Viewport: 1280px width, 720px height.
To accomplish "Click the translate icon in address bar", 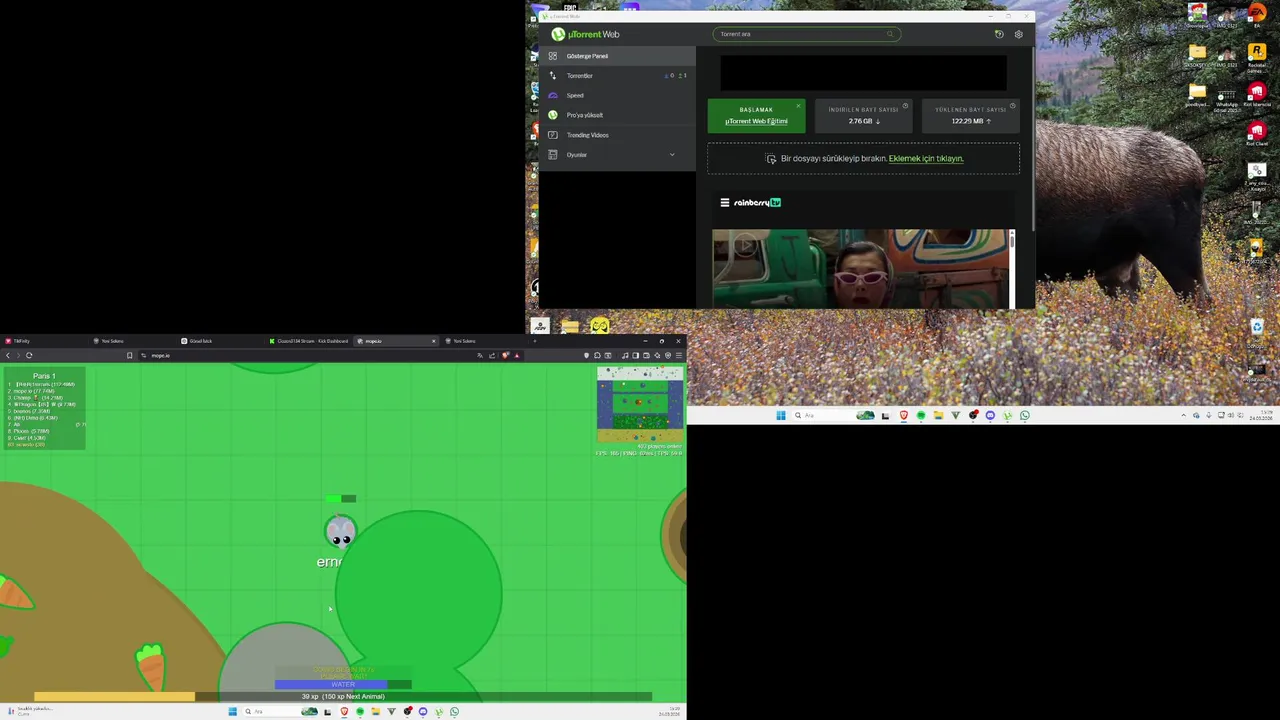I will (480, 355).
